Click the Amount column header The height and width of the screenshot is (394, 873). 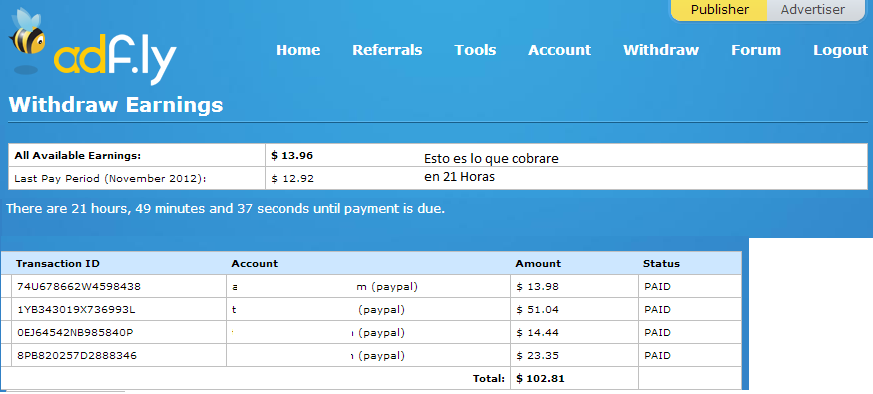(538, 264)
